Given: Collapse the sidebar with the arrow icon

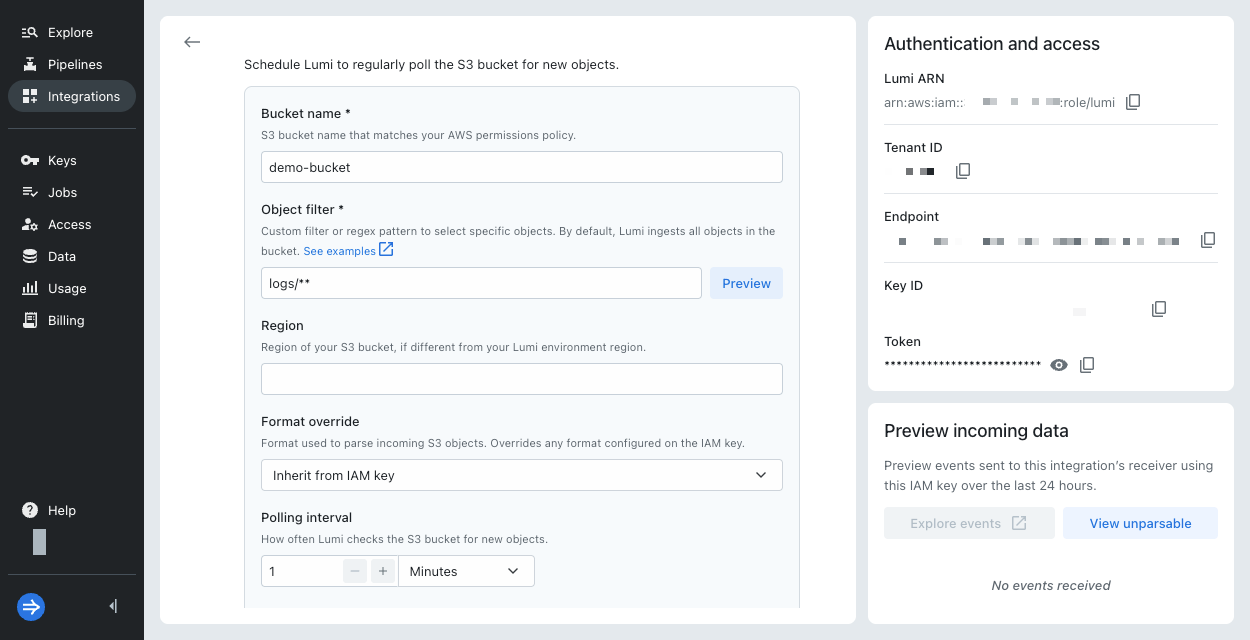Looking at the screenshot, I should coord(113,606).
